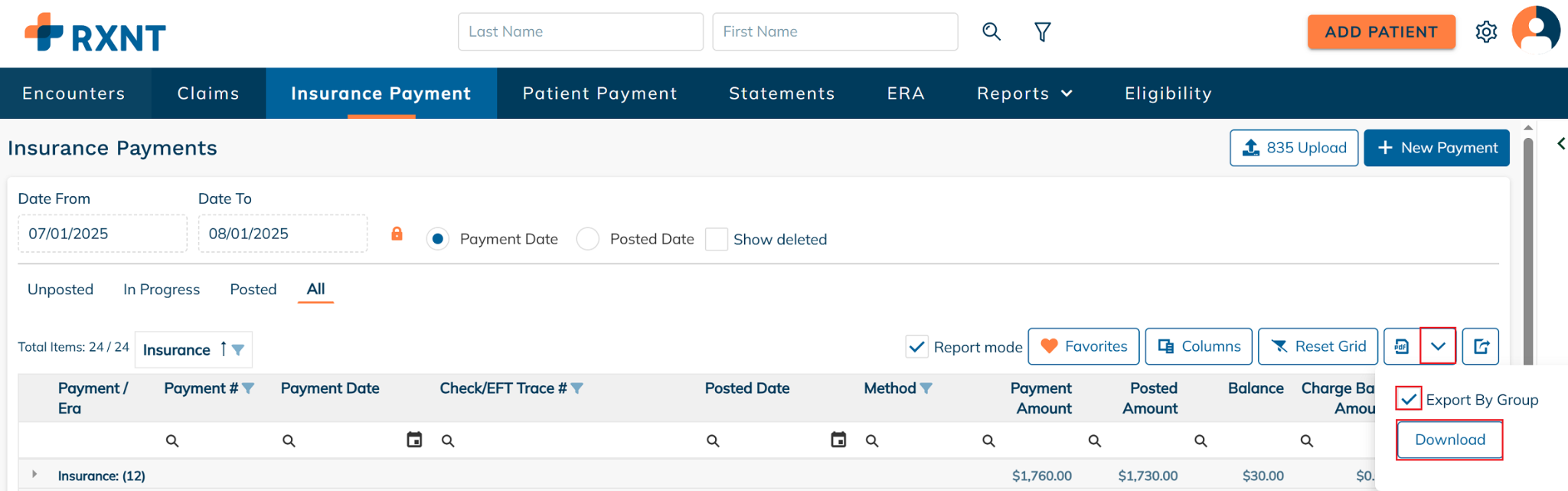The image size is (1568, 491).
Task: Click the Payment # column filter icon
Action: tap(248, 388)
